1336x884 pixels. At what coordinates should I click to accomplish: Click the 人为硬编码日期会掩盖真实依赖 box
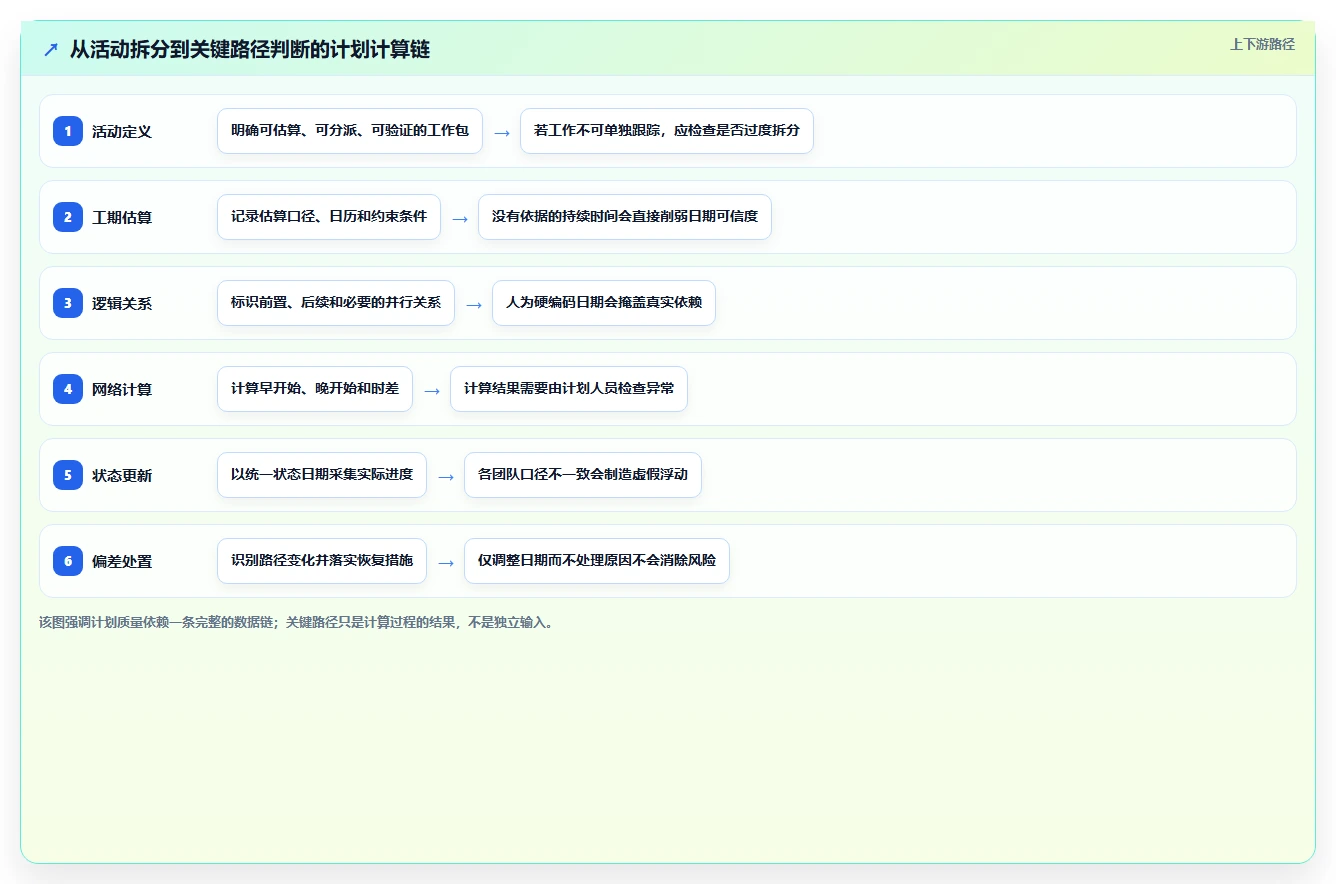[x=604, y=303]
